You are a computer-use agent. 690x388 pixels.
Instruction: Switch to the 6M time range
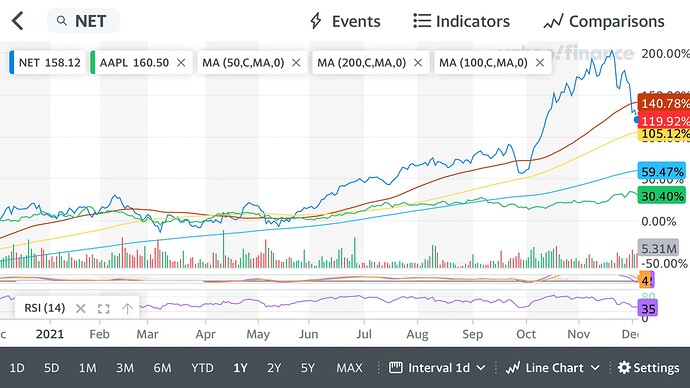click(x=162, y=368)
